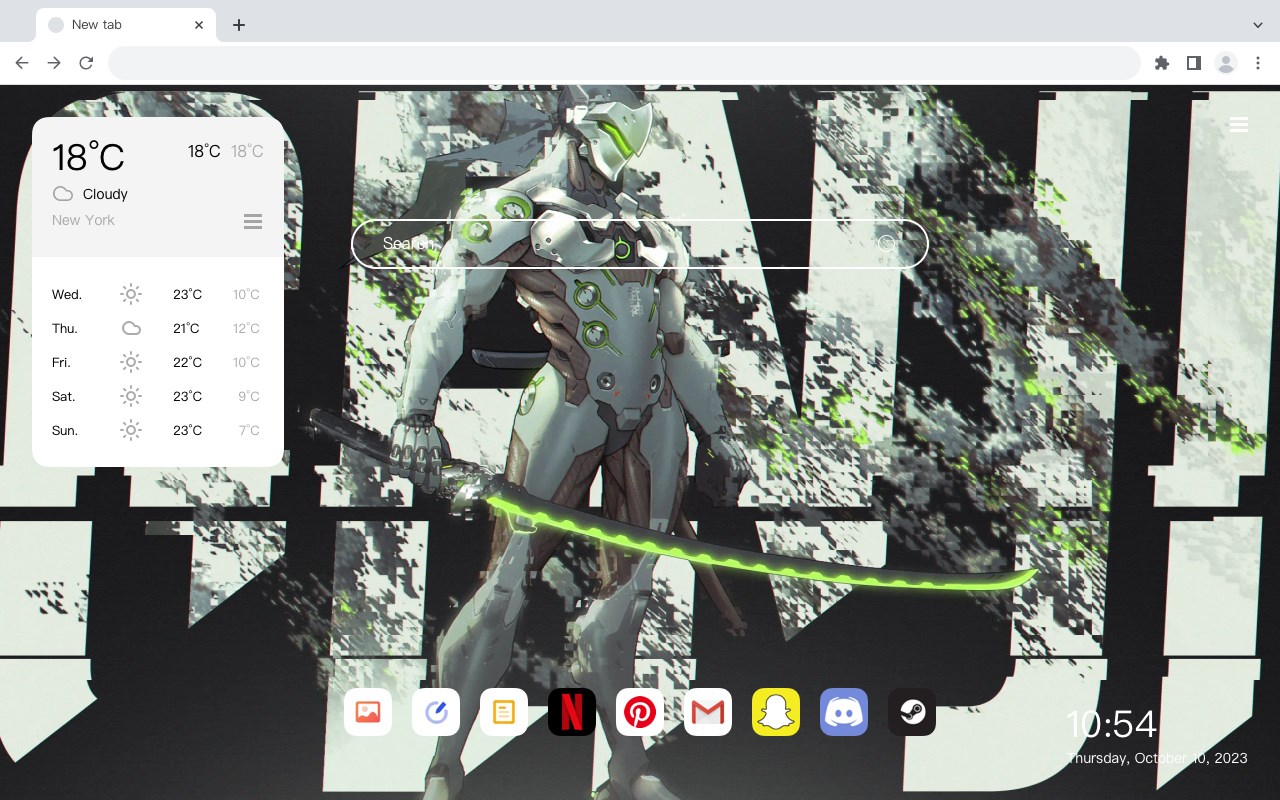The width and height of the screenshot is (1280, 800).
Task: Click the Thursday, October date text
Action: [1157, 758]
